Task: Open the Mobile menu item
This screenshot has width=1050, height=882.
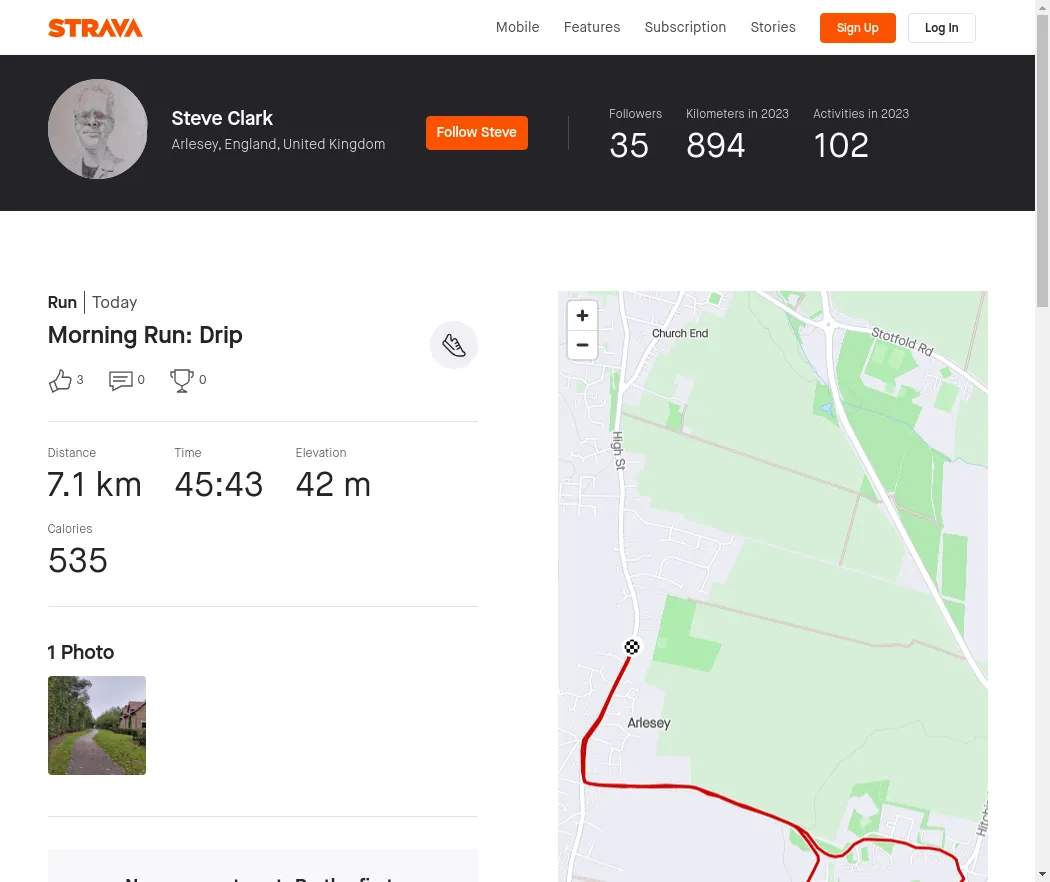Action: pos(517,27)
